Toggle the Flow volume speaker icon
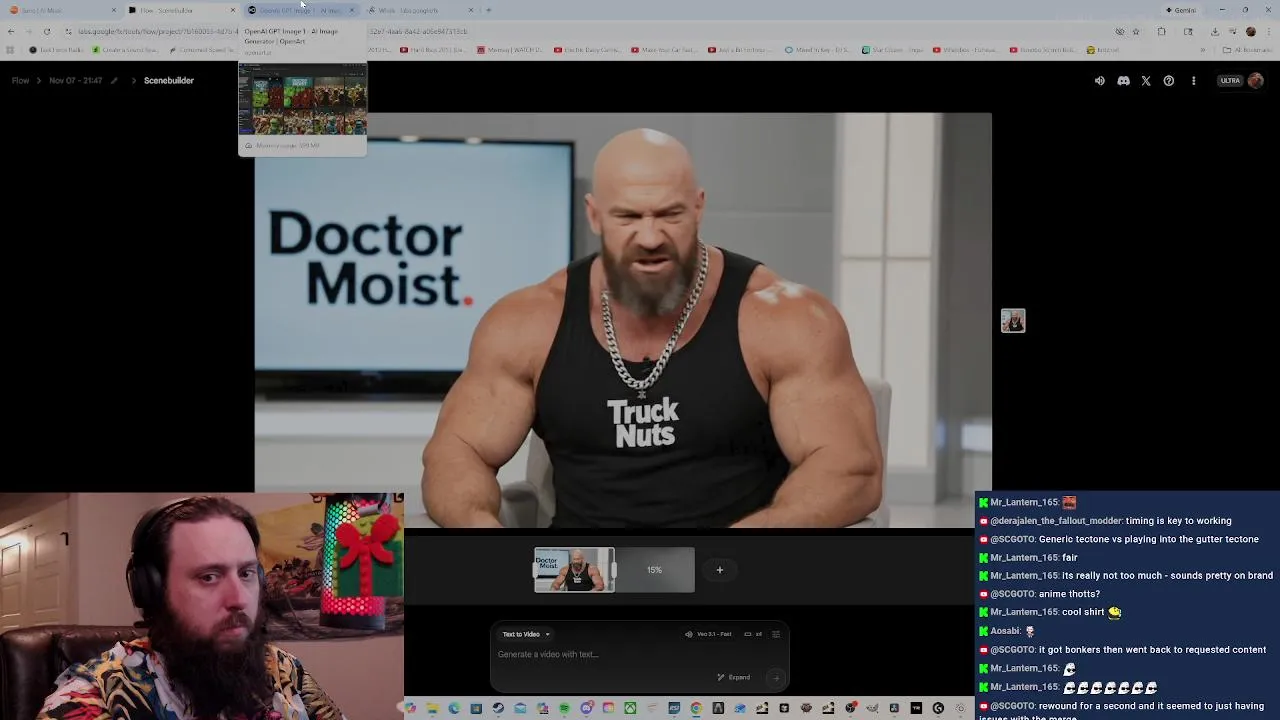This screenshot has width=1280, height=720. click(x=1099, y=81)
